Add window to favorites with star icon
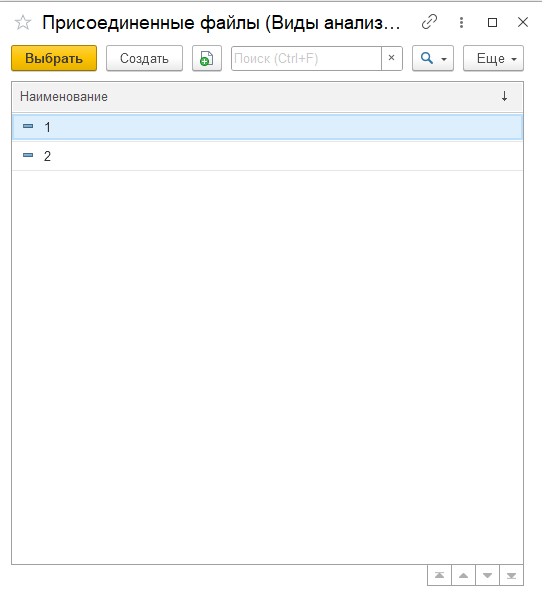The image size is (542, 596). [x=23, y=22]
